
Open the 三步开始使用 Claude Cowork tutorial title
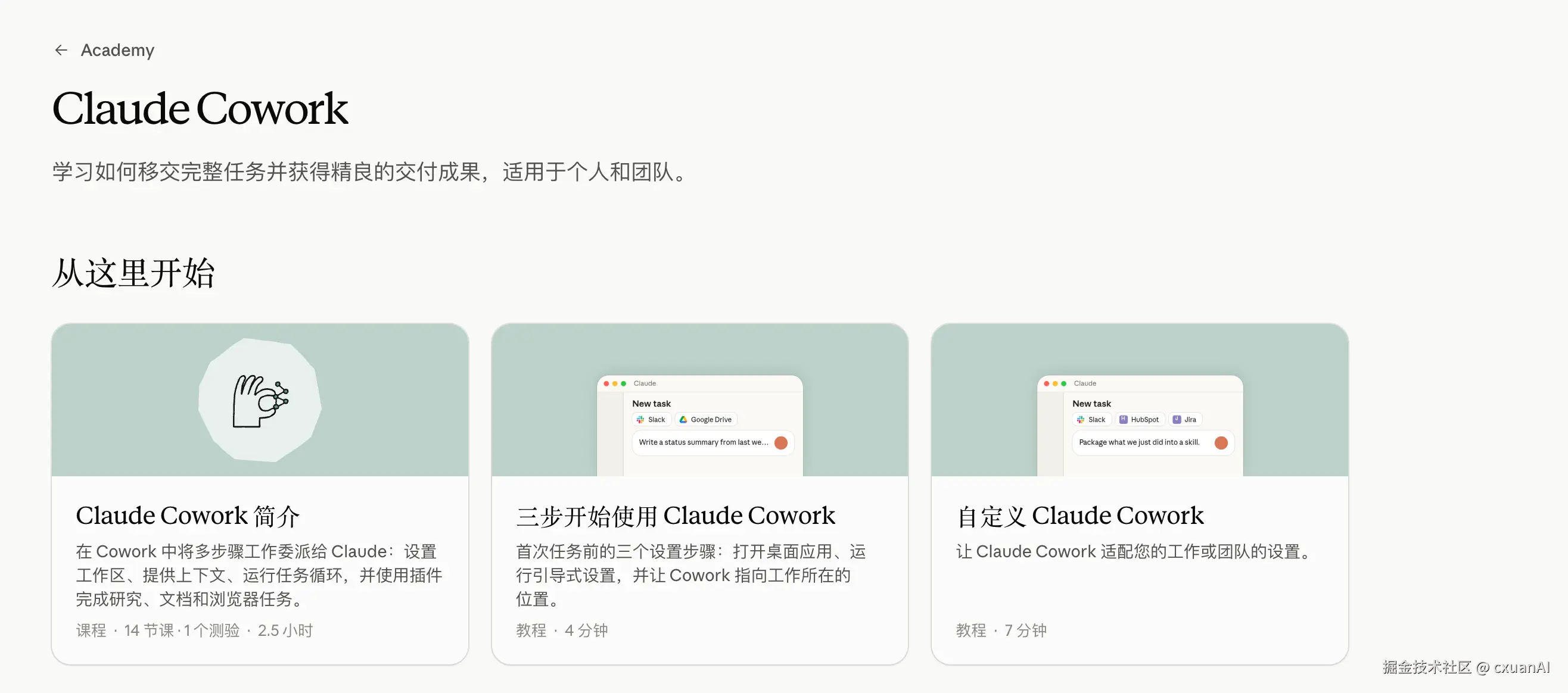[x=676, y=516]
